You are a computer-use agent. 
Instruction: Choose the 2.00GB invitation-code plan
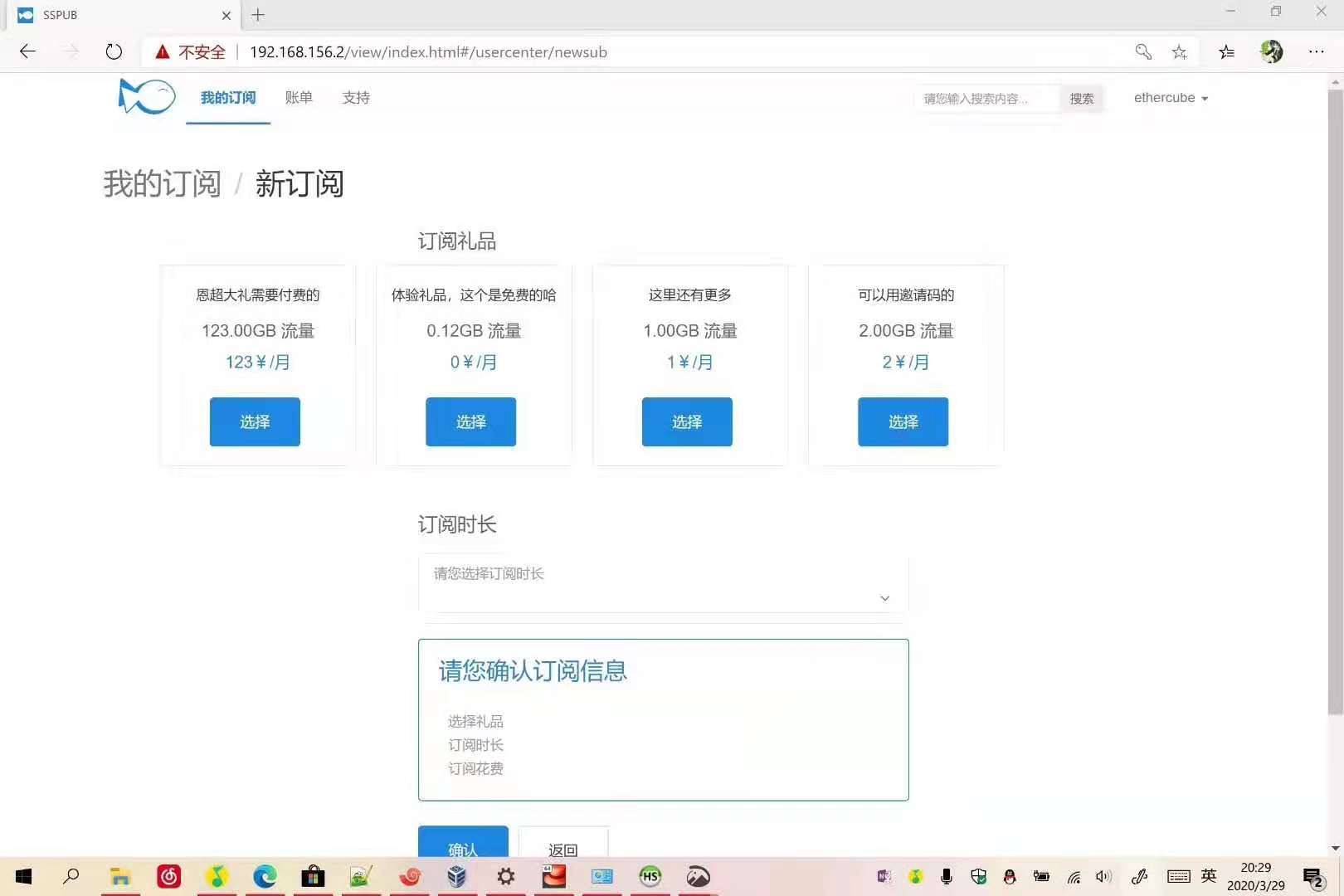click(903, 421)
